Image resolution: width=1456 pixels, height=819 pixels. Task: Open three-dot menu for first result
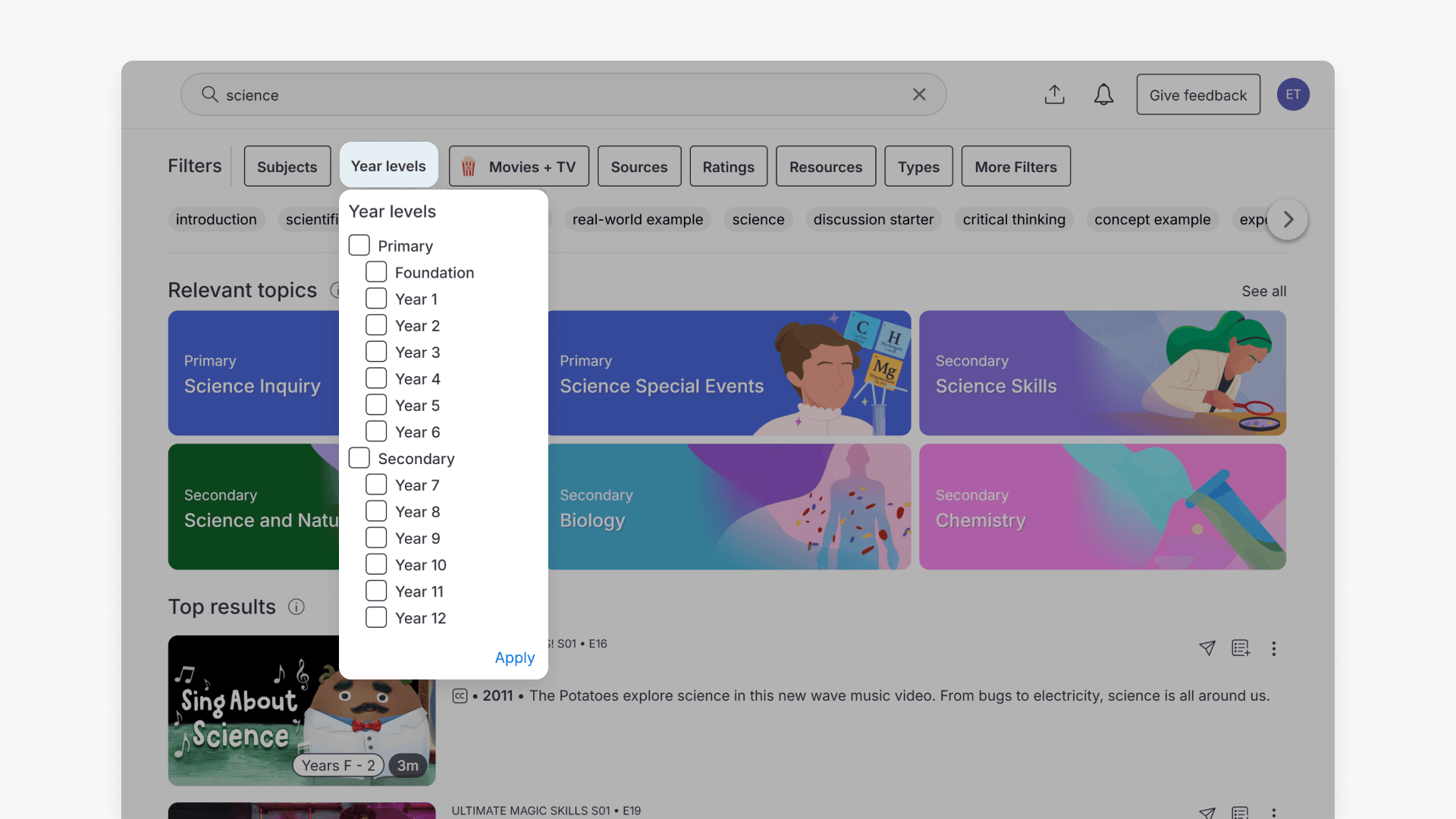point(1274,648)
